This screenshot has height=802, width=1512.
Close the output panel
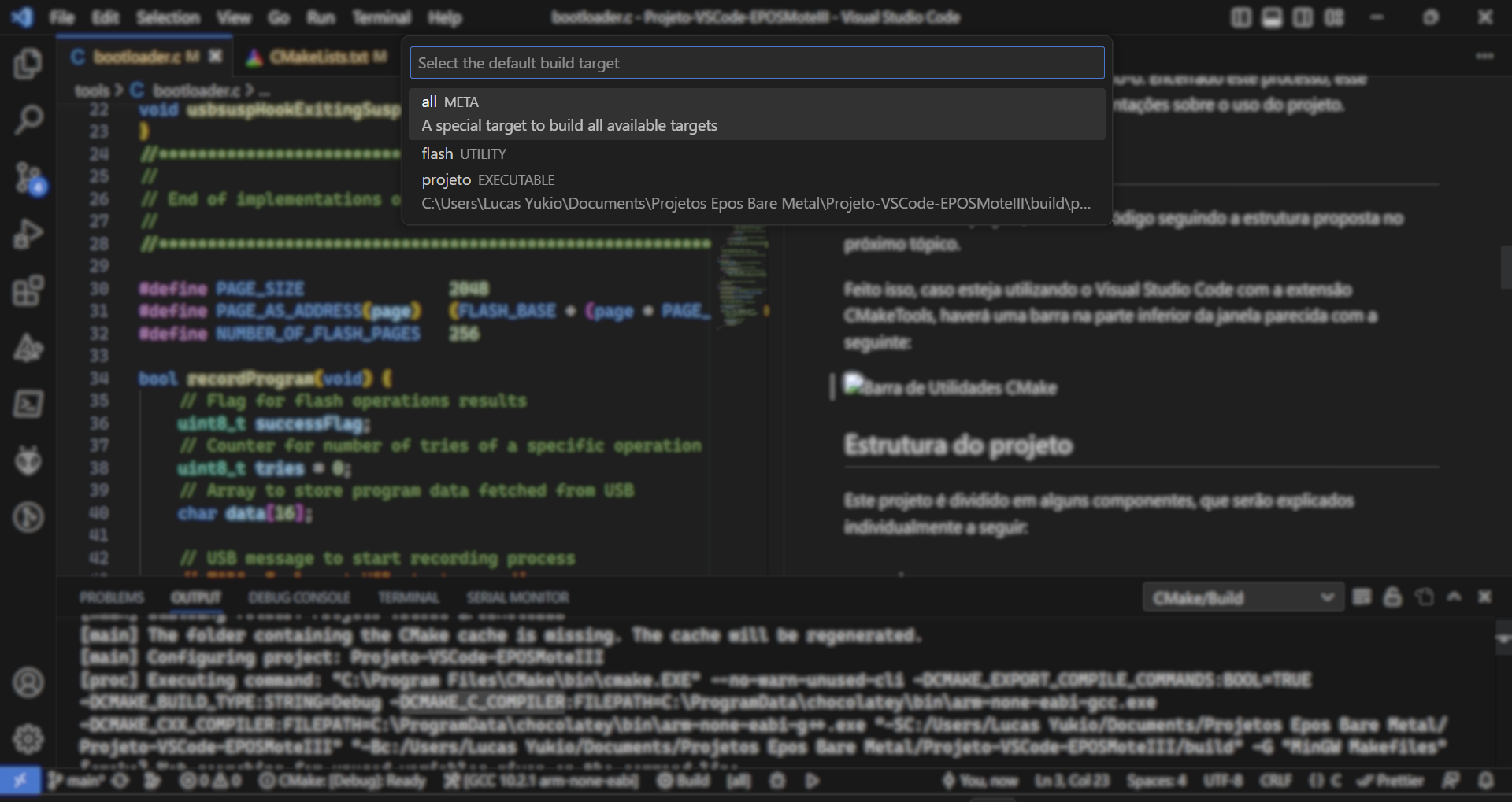(x=1484, y=597)
